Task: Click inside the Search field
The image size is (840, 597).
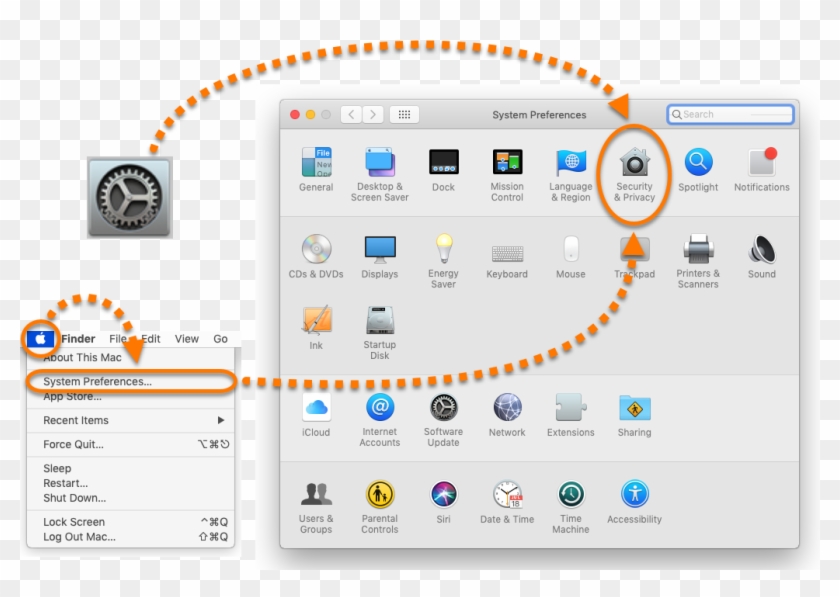Action: click(x=730, y=113)
